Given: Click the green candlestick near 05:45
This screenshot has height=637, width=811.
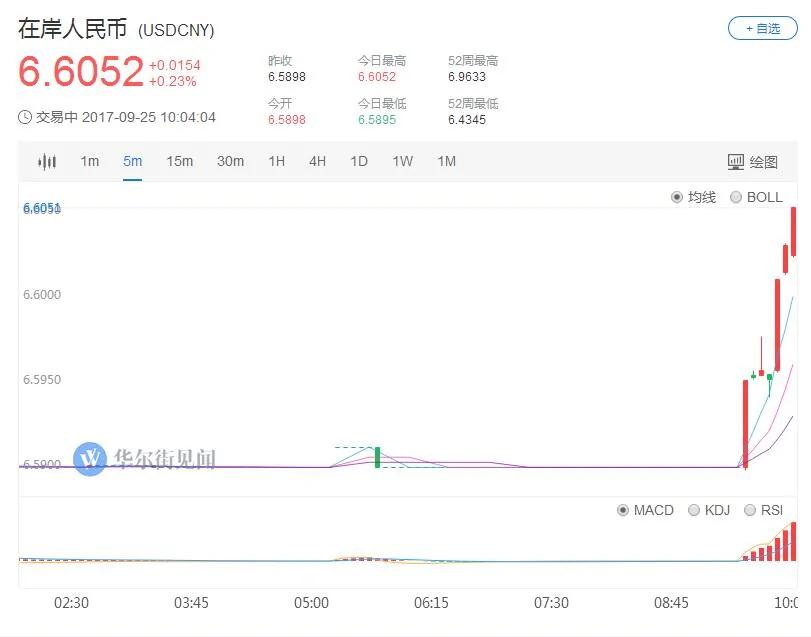Looking at the screenshot, I should point(377,458).
